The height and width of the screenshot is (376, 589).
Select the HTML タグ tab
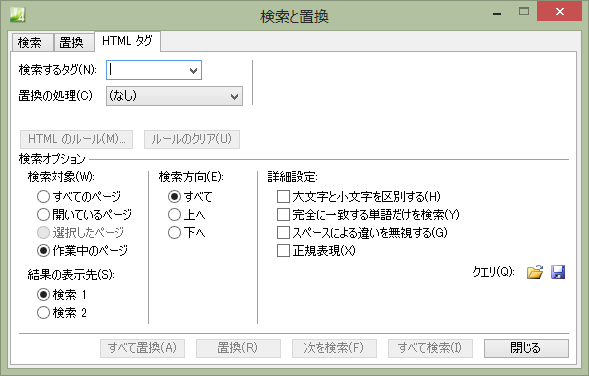(x=127, y=41)
